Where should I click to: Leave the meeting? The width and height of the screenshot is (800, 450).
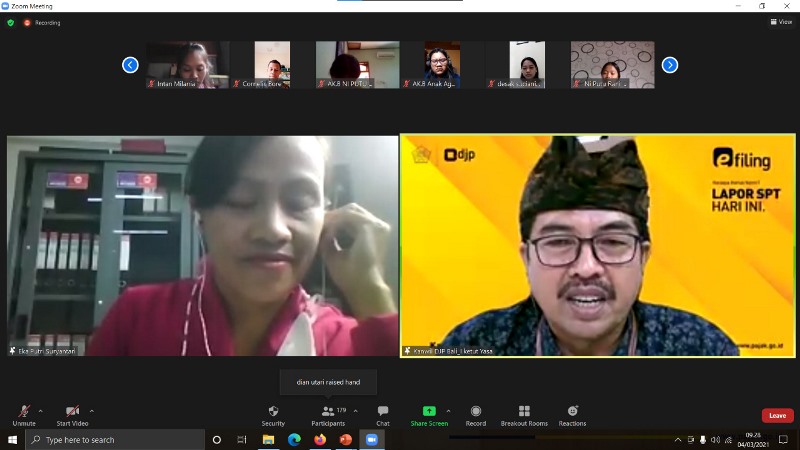click(777, 415)
